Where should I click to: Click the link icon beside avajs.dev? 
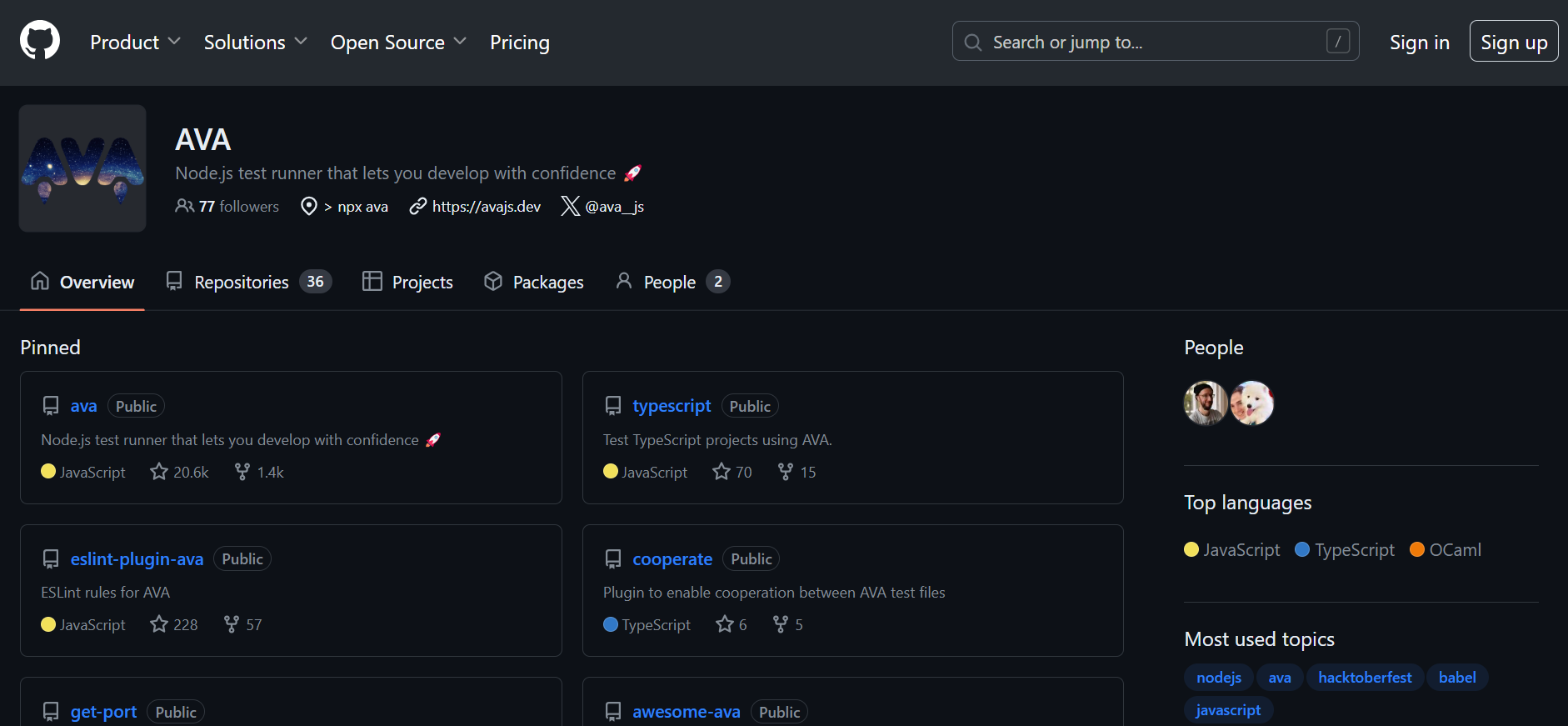418,206
